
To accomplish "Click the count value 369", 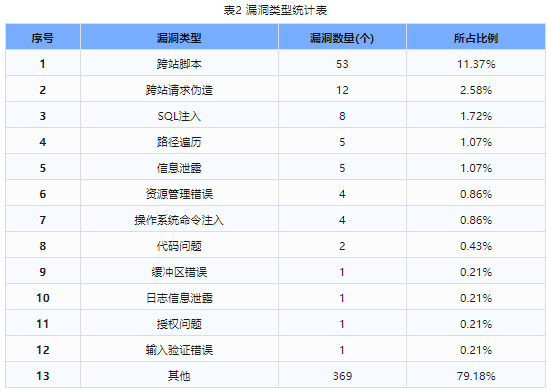I will pos(342,376).
